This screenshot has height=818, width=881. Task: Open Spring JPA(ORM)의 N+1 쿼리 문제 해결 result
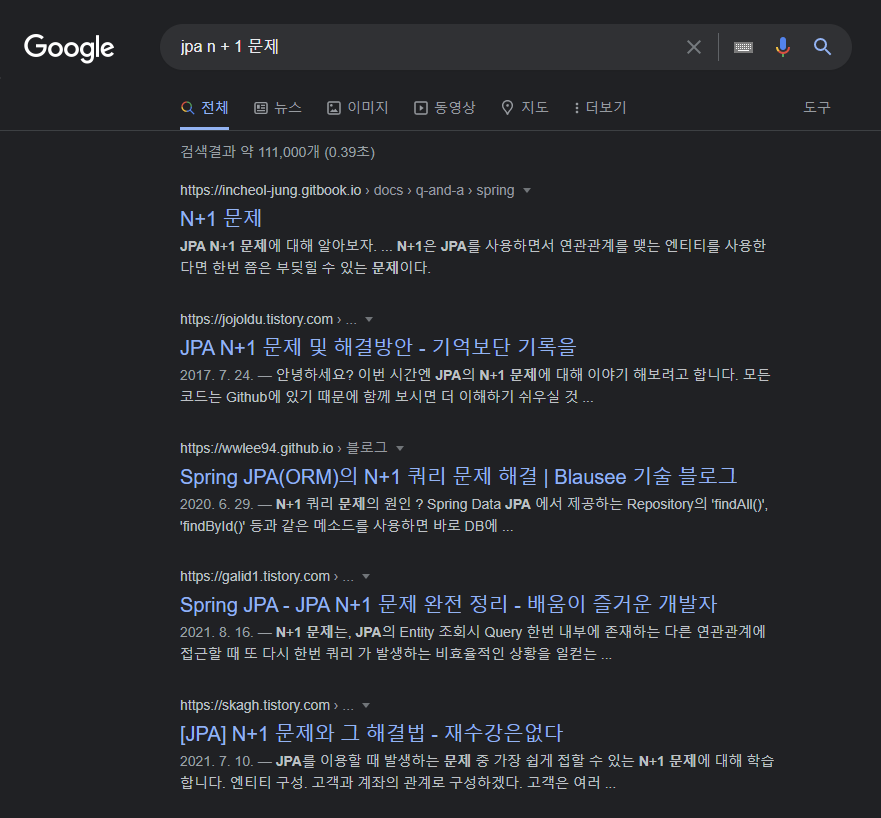pos(458,476)
